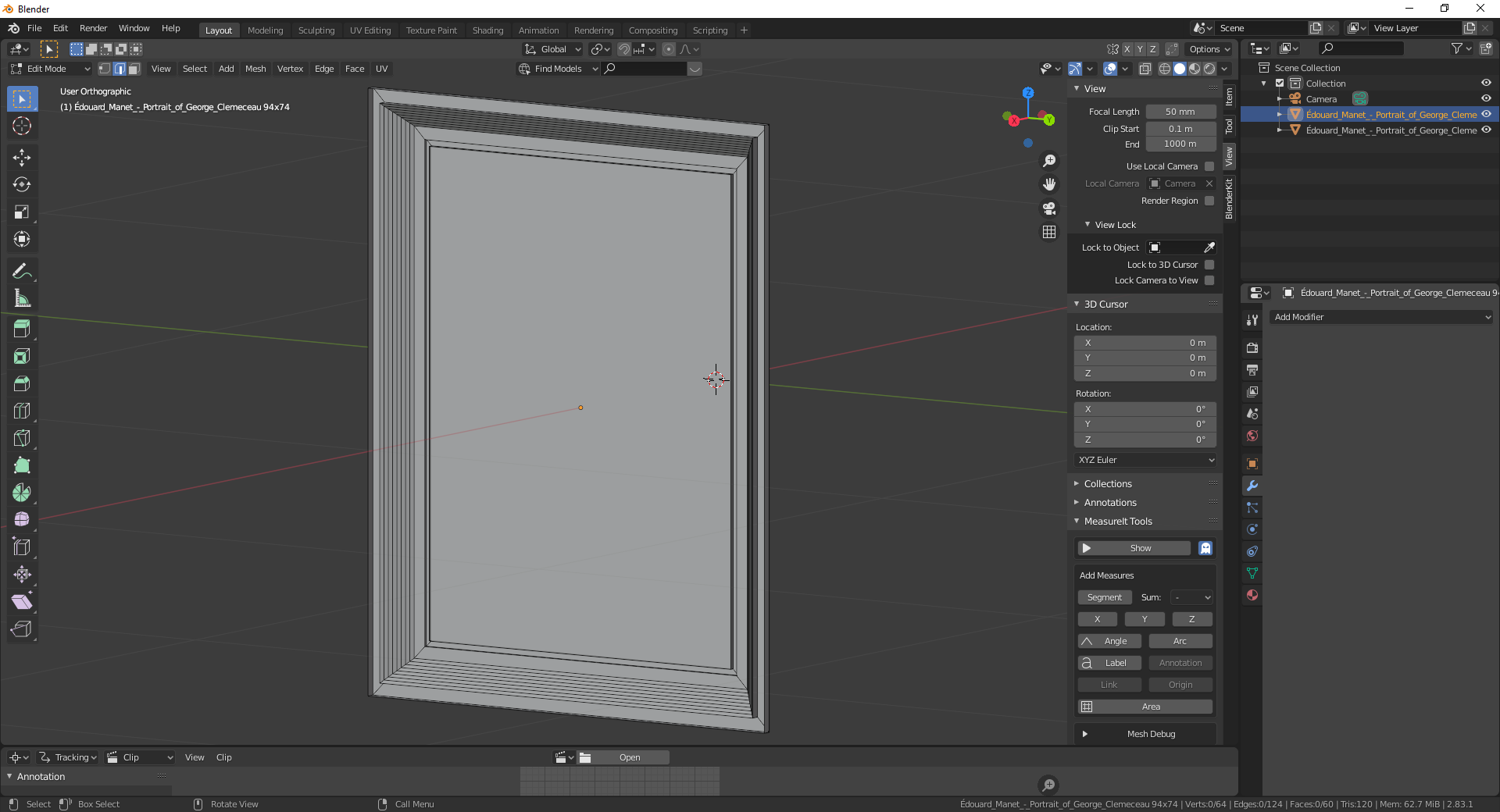Click the MeasureIt Show button

[1134, 548]
